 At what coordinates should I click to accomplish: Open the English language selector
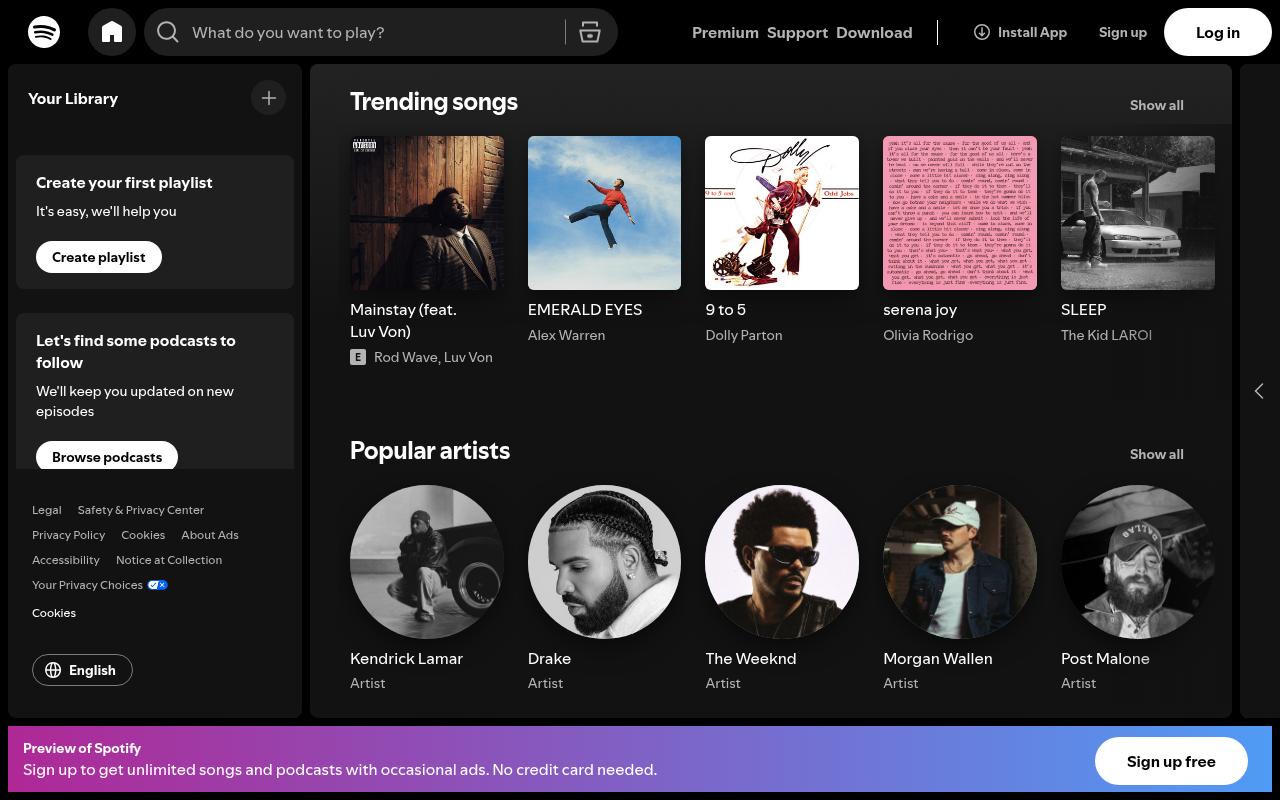coord(82,670)
